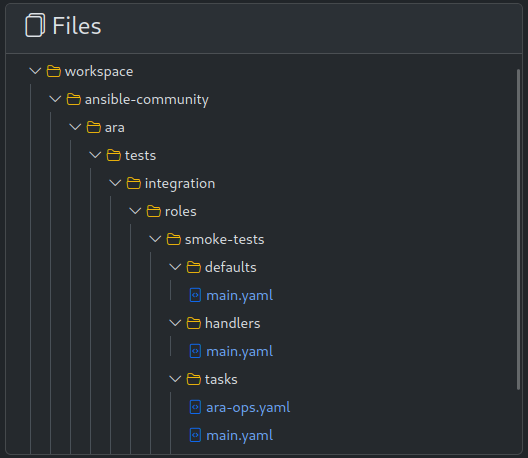Collapse the handlers folder chevron

(x=175, y=323)
